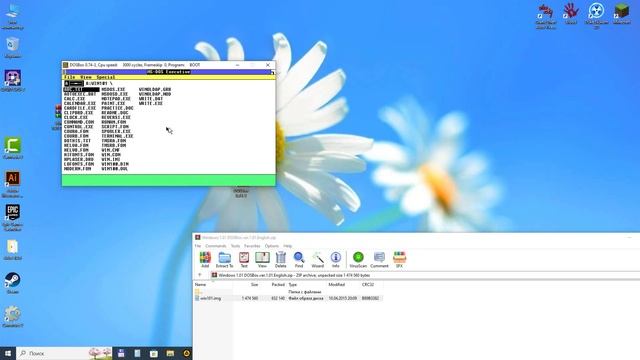Select README.DOC in file list

(x=116, y=113)
